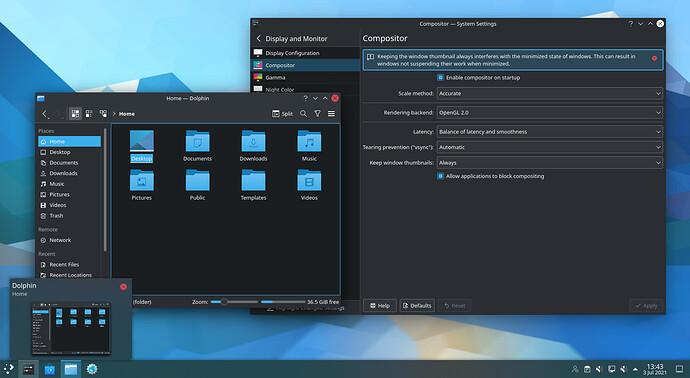Switch Dolphin to Icons view mode
690x378 pixels.
[x=75, y=114]
